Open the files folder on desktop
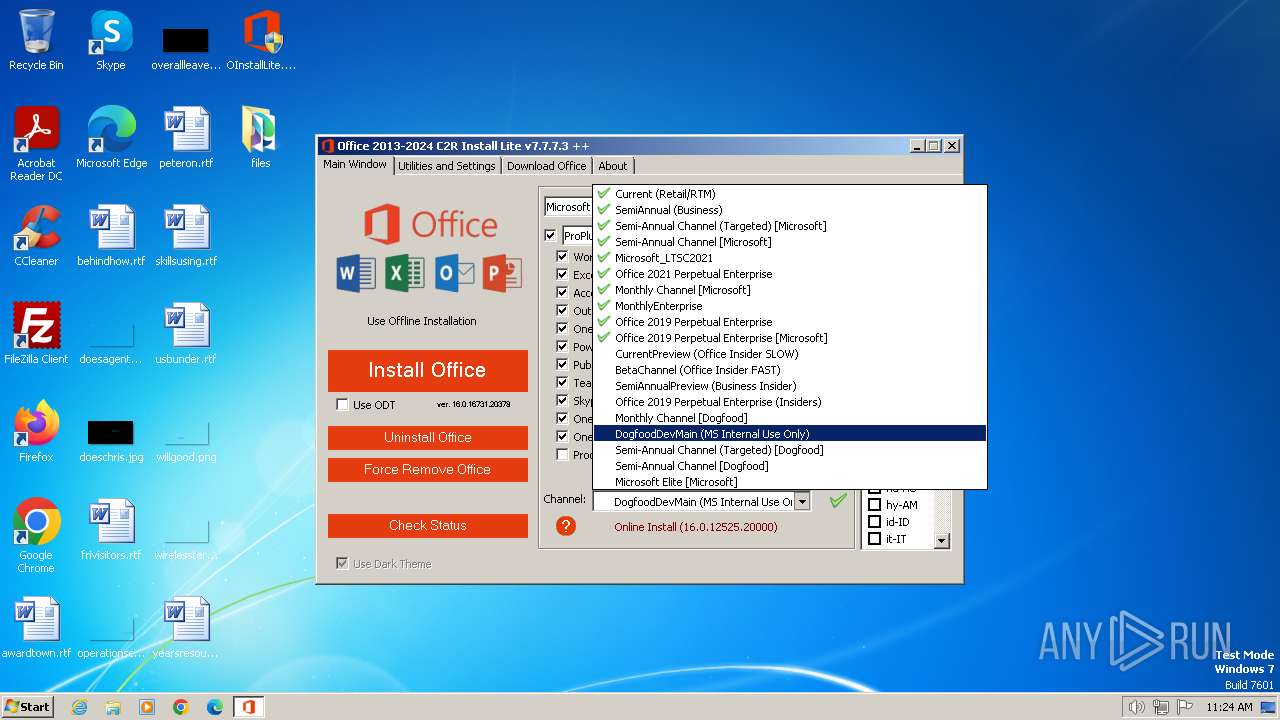Image resolution: width=1280 pixels, height=720 pixels. pyautogui.click(x=260, y=137)
